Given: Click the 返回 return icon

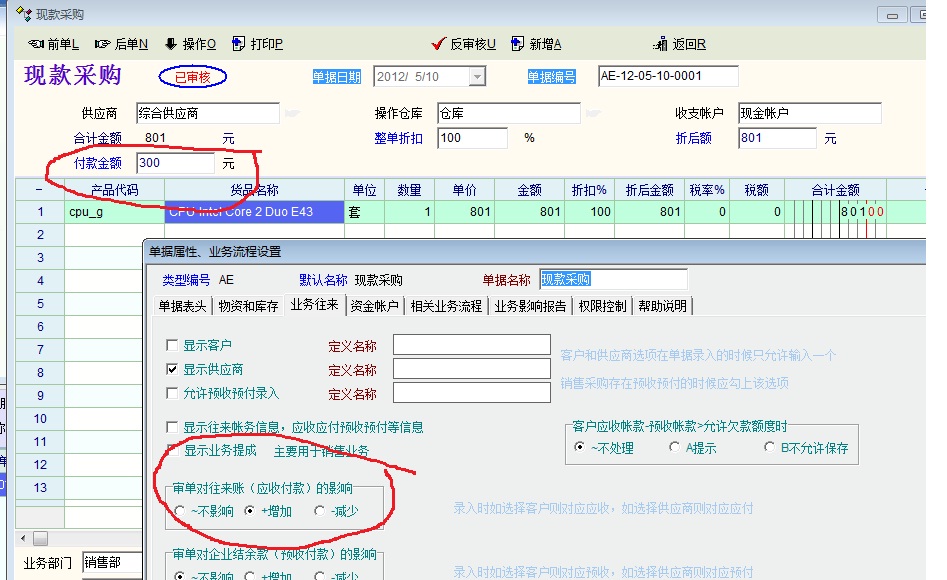Looking at the screenshot, I should (x=660, y=44).
